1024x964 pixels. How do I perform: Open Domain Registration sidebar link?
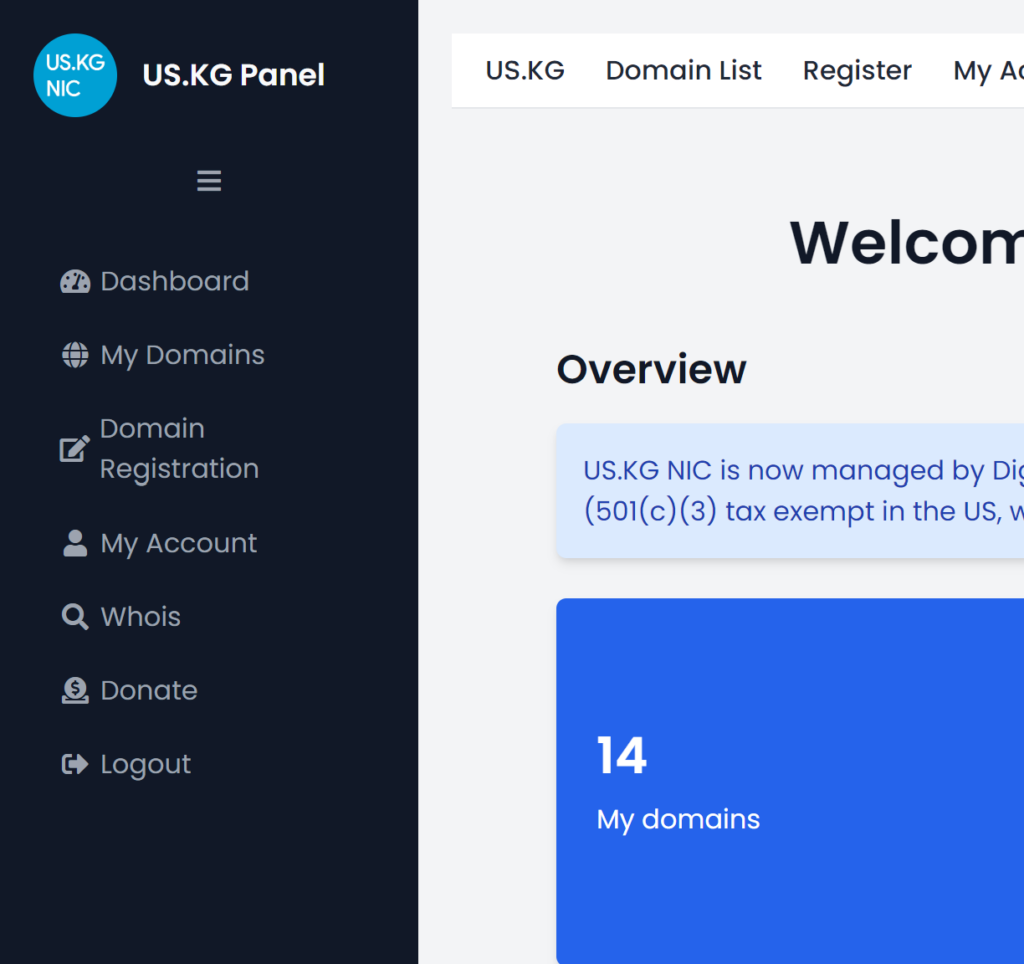(x=159, y=449)
